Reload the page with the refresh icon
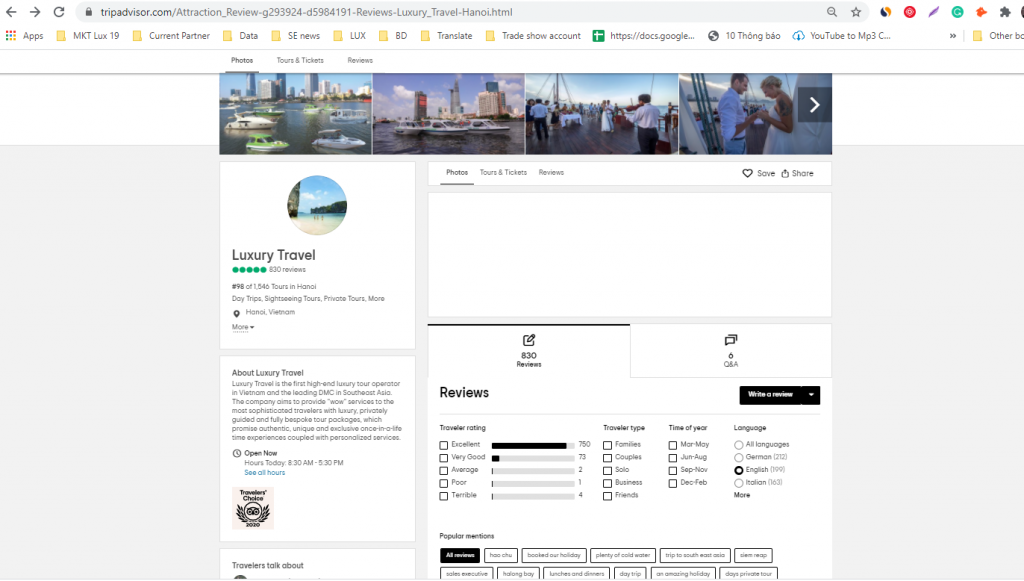This screenshot has height=581, width=1024. 59,12
